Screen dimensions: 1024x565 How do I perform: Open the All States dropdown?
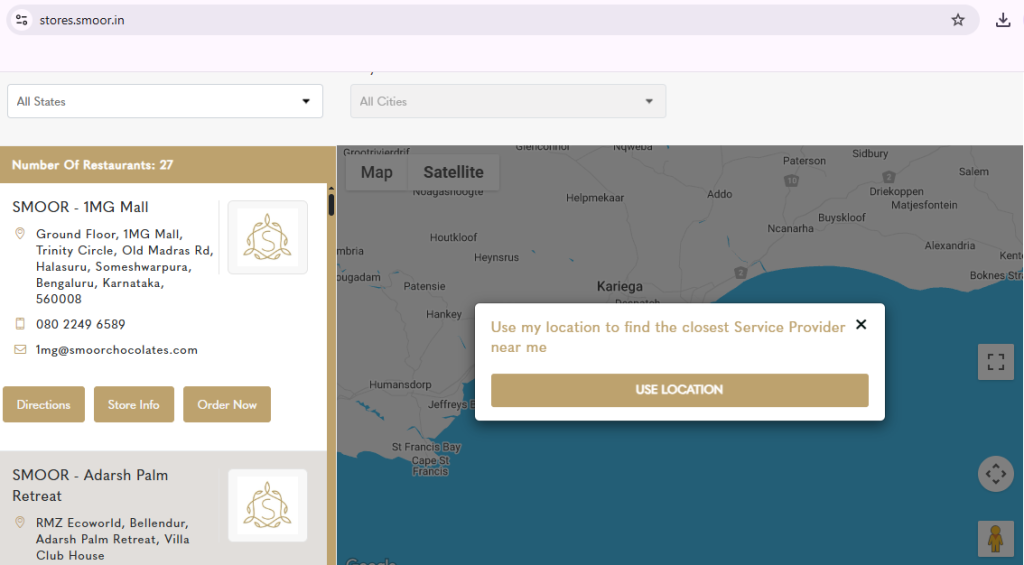[x=165, y=101]
